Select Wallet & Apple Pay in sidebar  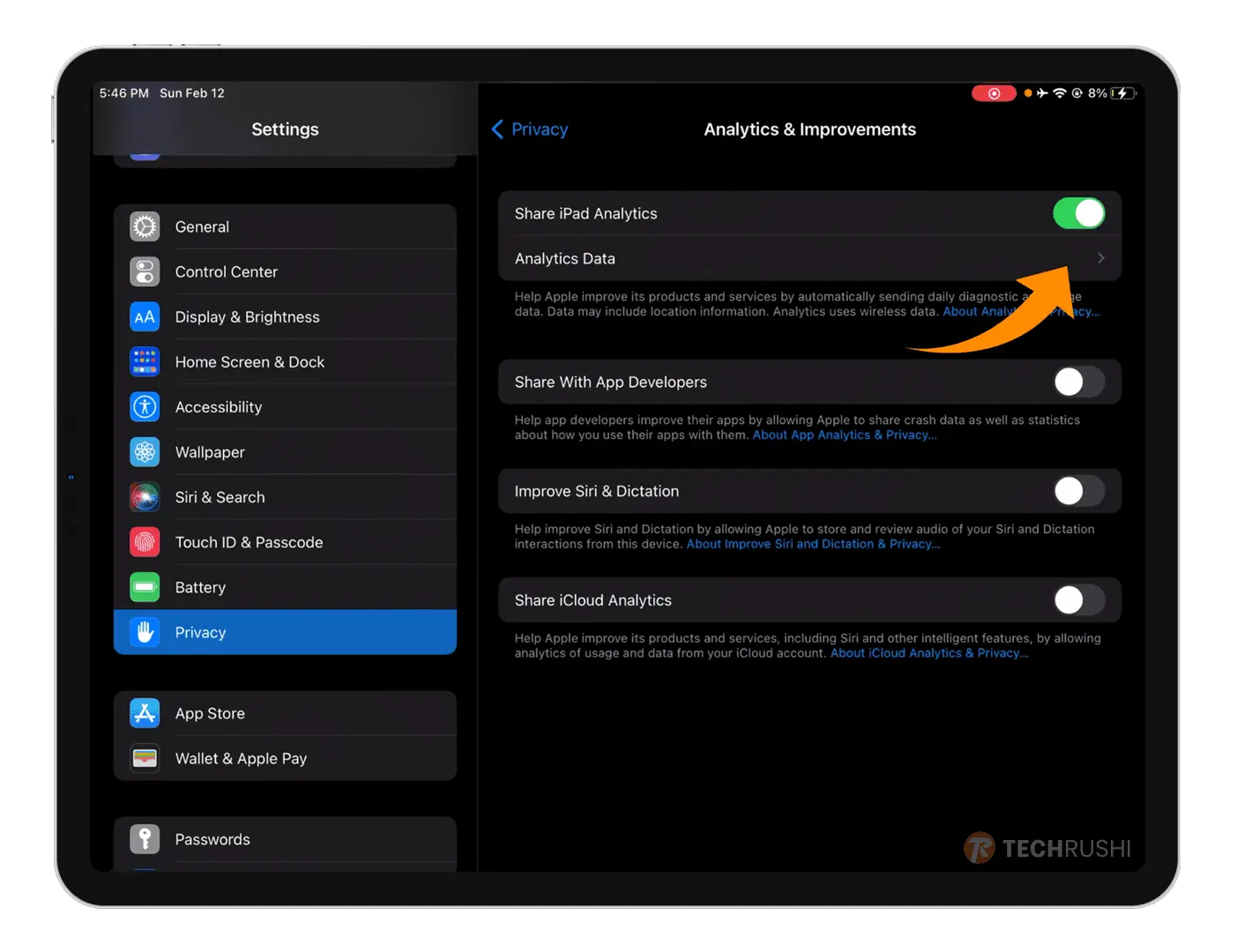[241, 758]
